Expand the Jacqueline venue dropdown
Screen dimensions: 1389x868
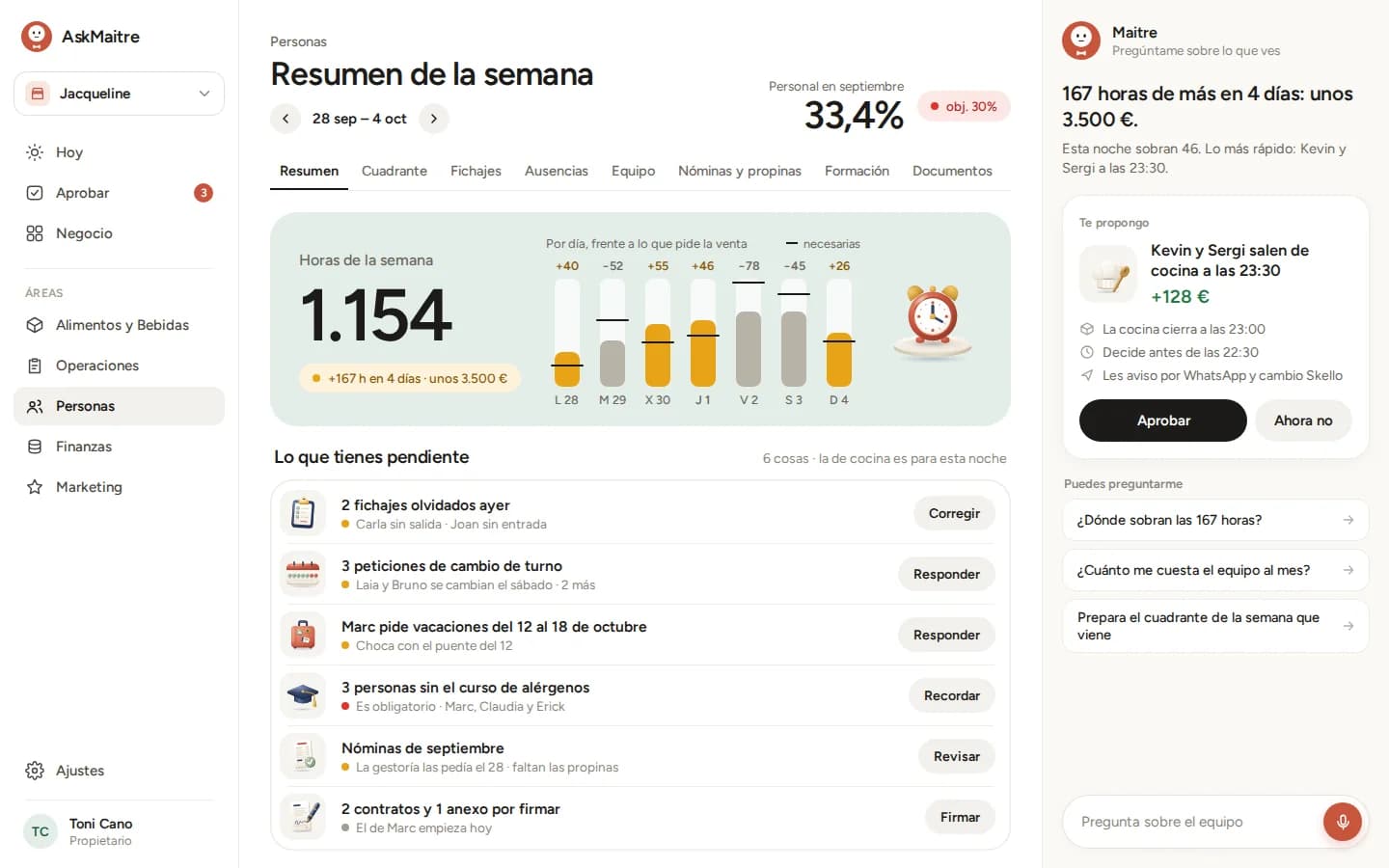[119, 94]
